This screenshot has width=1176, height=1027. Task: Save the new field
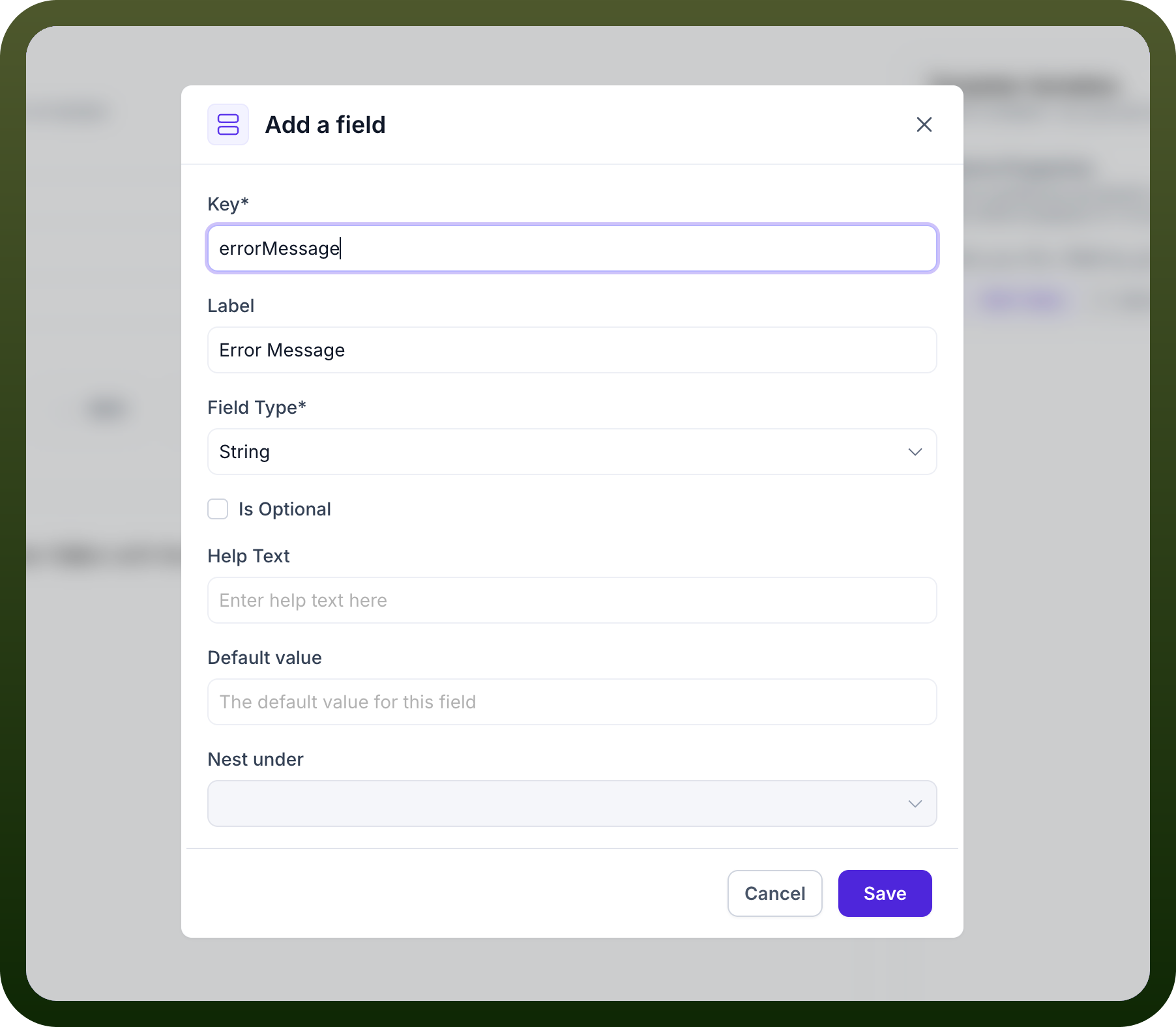[x=885, y=893]
